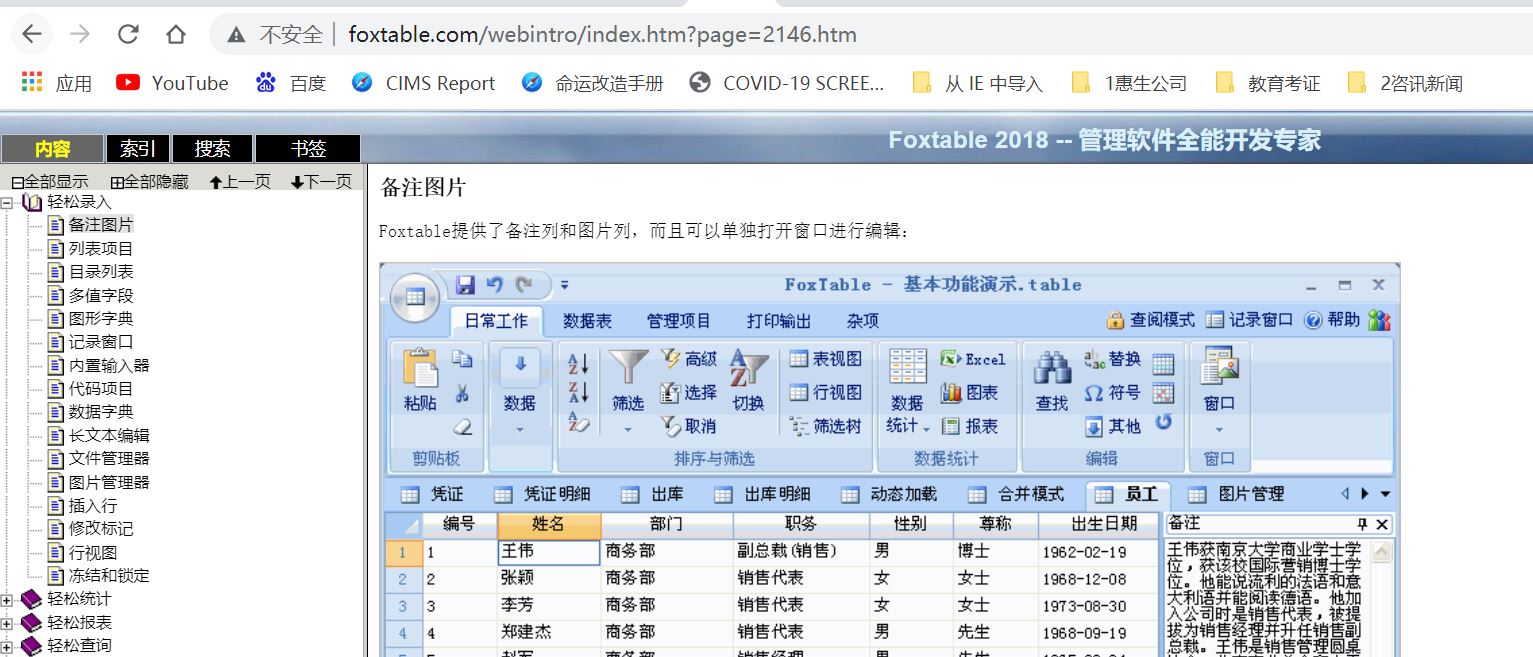Click 全部隐藏 to collapse all topics

(150, 182)
